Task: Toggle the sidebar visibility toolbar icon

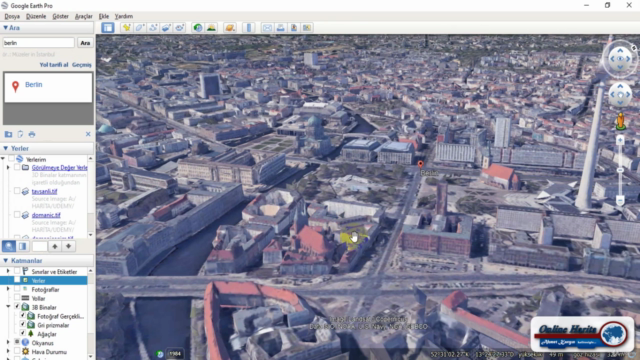Action: click(108, 28)
